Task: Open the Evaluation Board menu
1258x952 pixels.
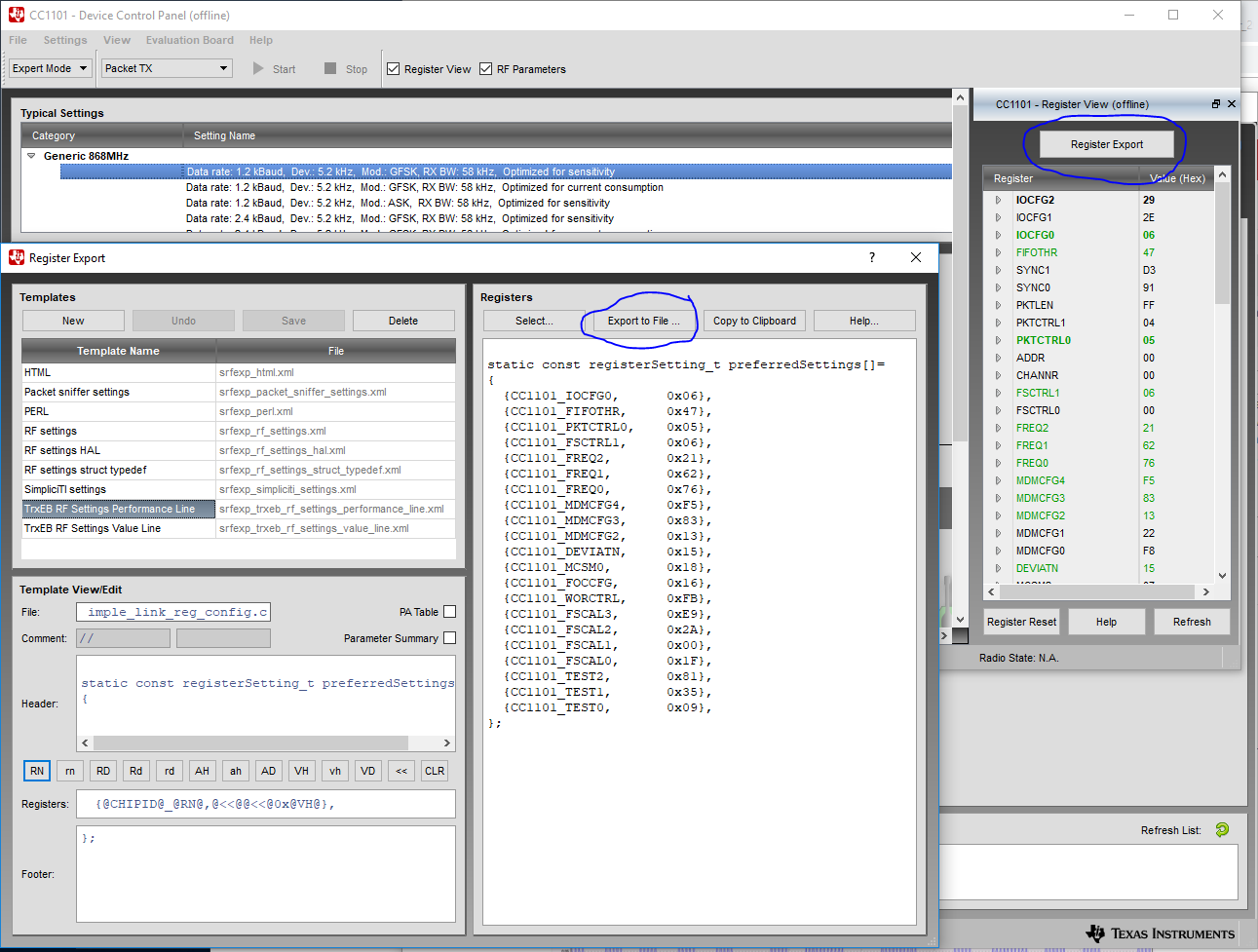Action: click(190, 40)
